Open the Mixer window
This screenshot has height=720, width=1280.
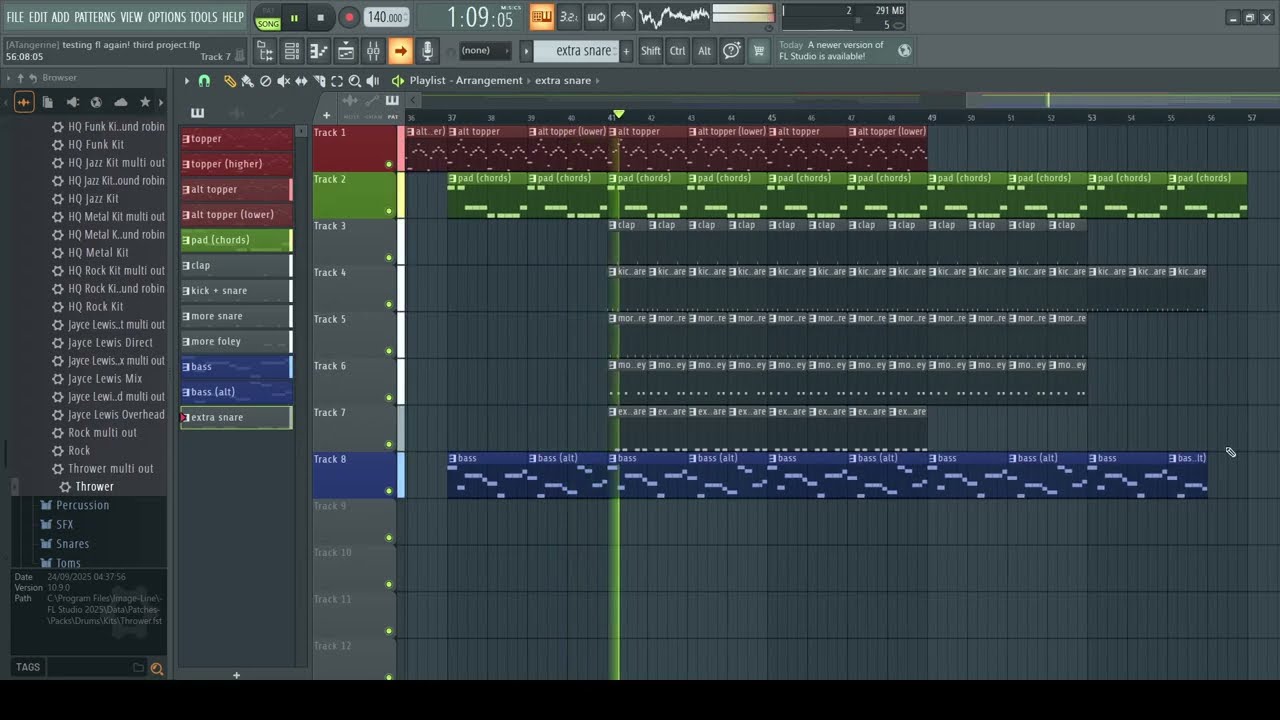click(373, 51)
